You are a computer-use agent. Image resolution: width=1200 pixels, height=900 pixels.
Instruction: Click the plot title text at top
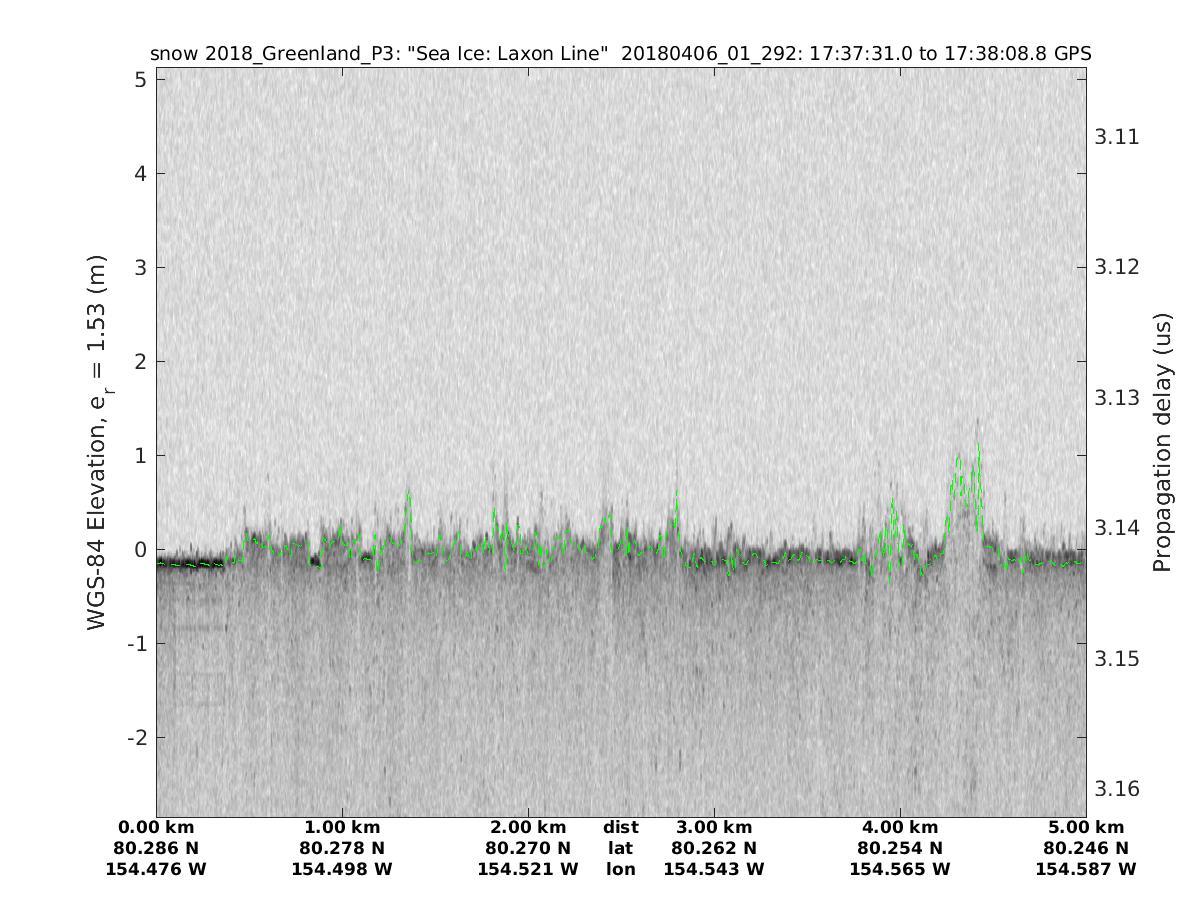620,53
